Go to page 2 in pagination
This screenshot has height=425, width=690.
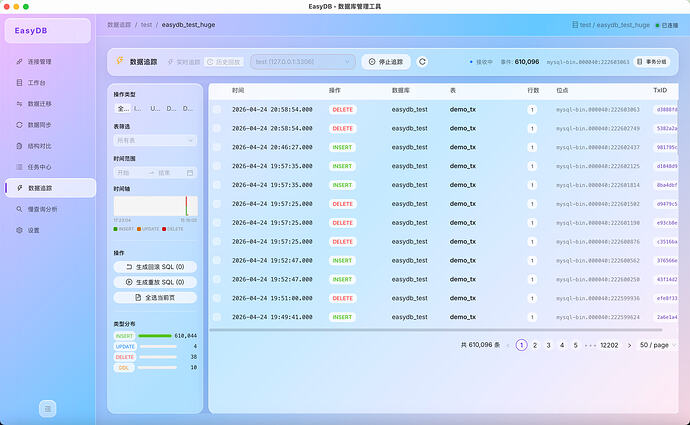(535, 345)
